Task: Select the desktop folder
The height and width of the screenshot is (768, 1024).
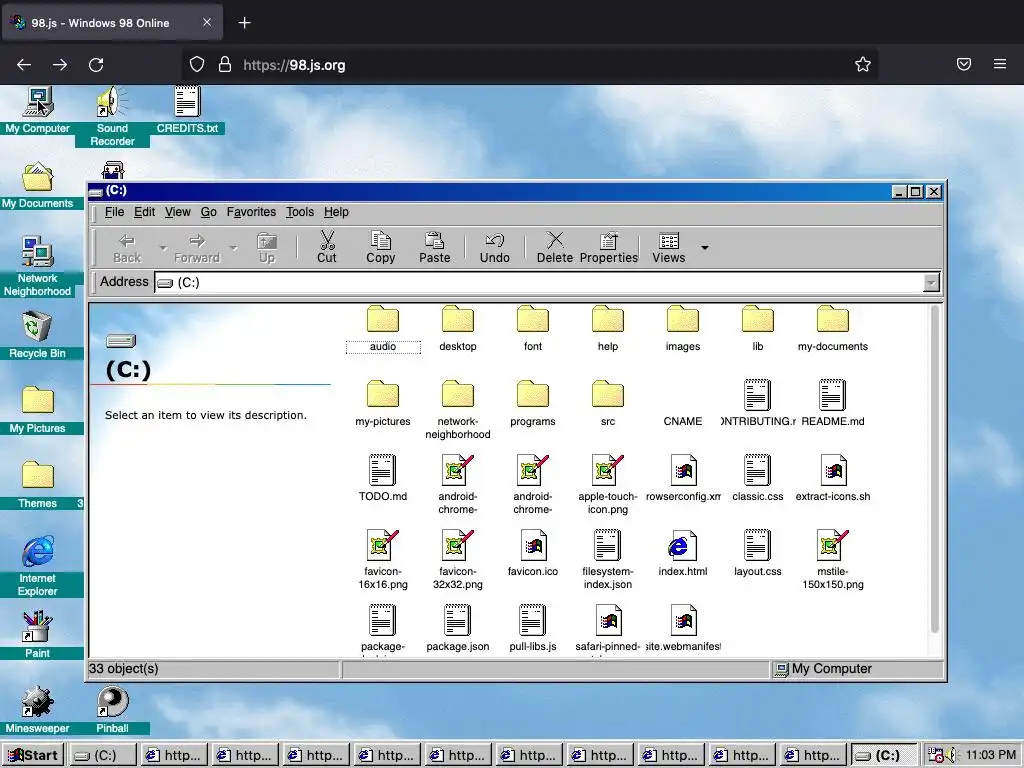Action: 458,329
